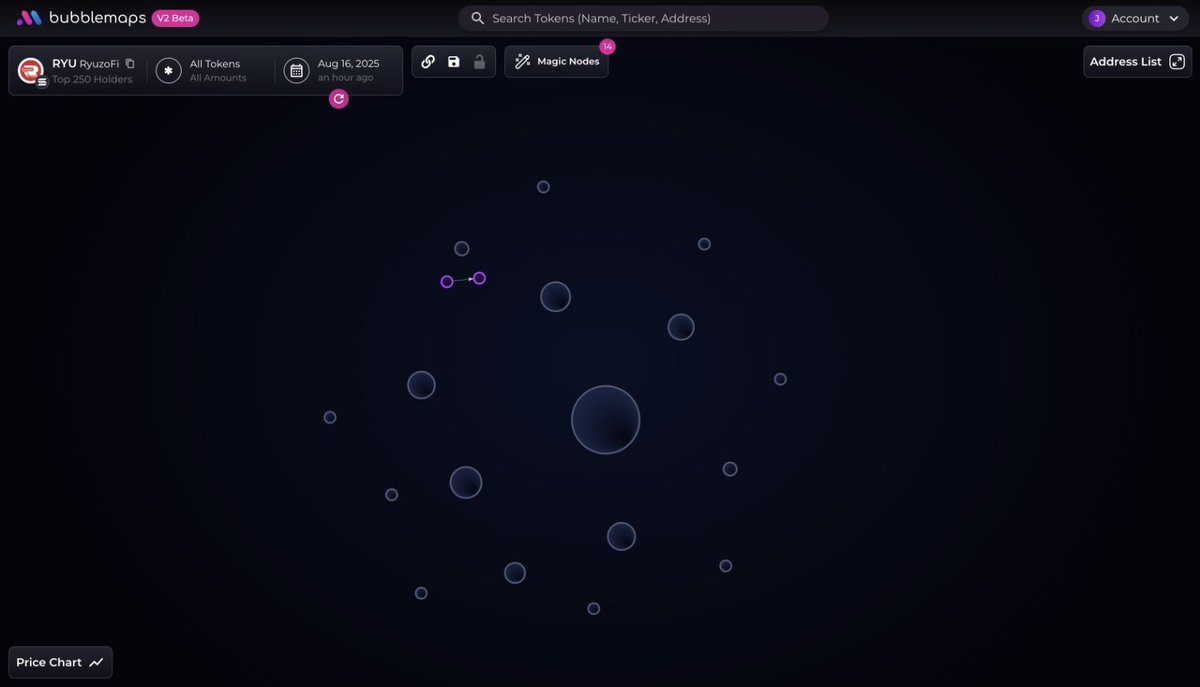The width and height of the screenshot is (1200, 687).
Task: Click the save map icon
Action: 454,62
